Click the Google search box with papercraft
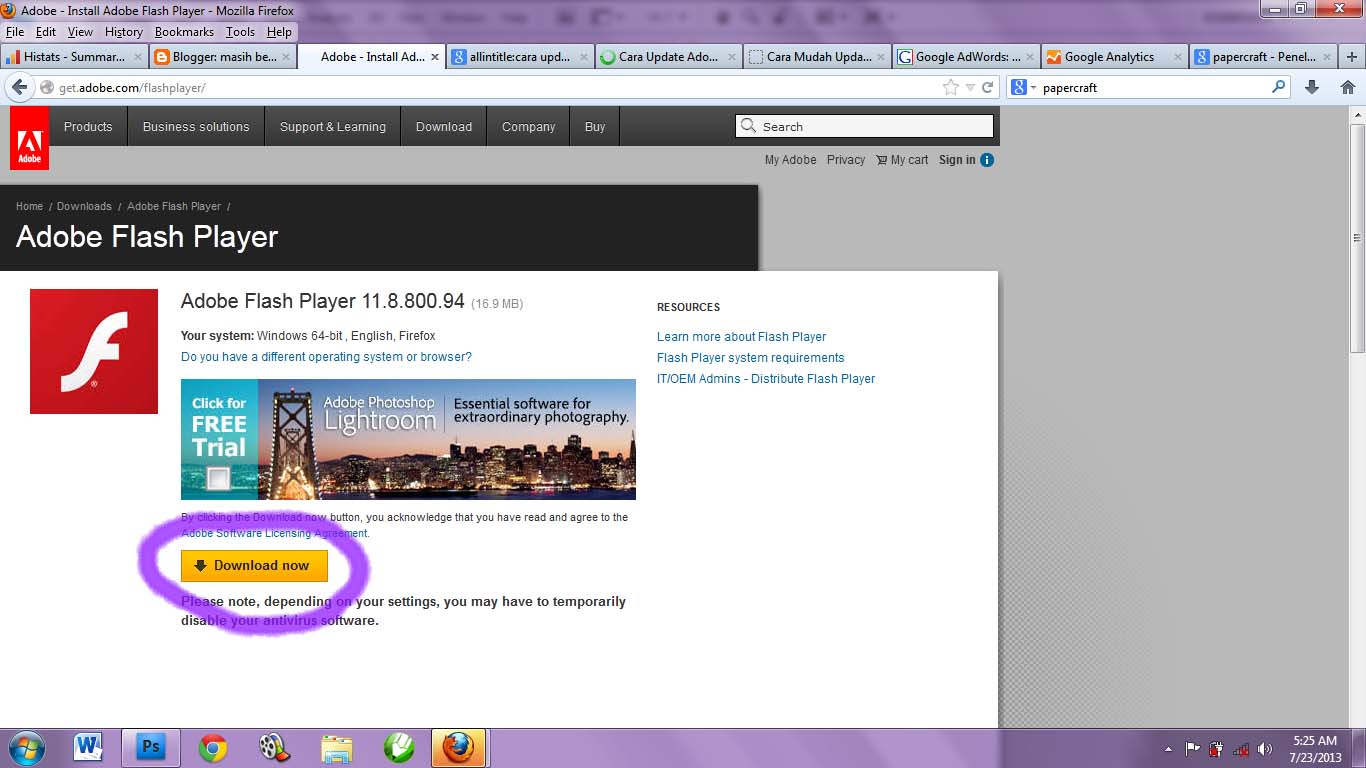The width and height of the screenshot is (1366, 768). [x=1148, y=88]
